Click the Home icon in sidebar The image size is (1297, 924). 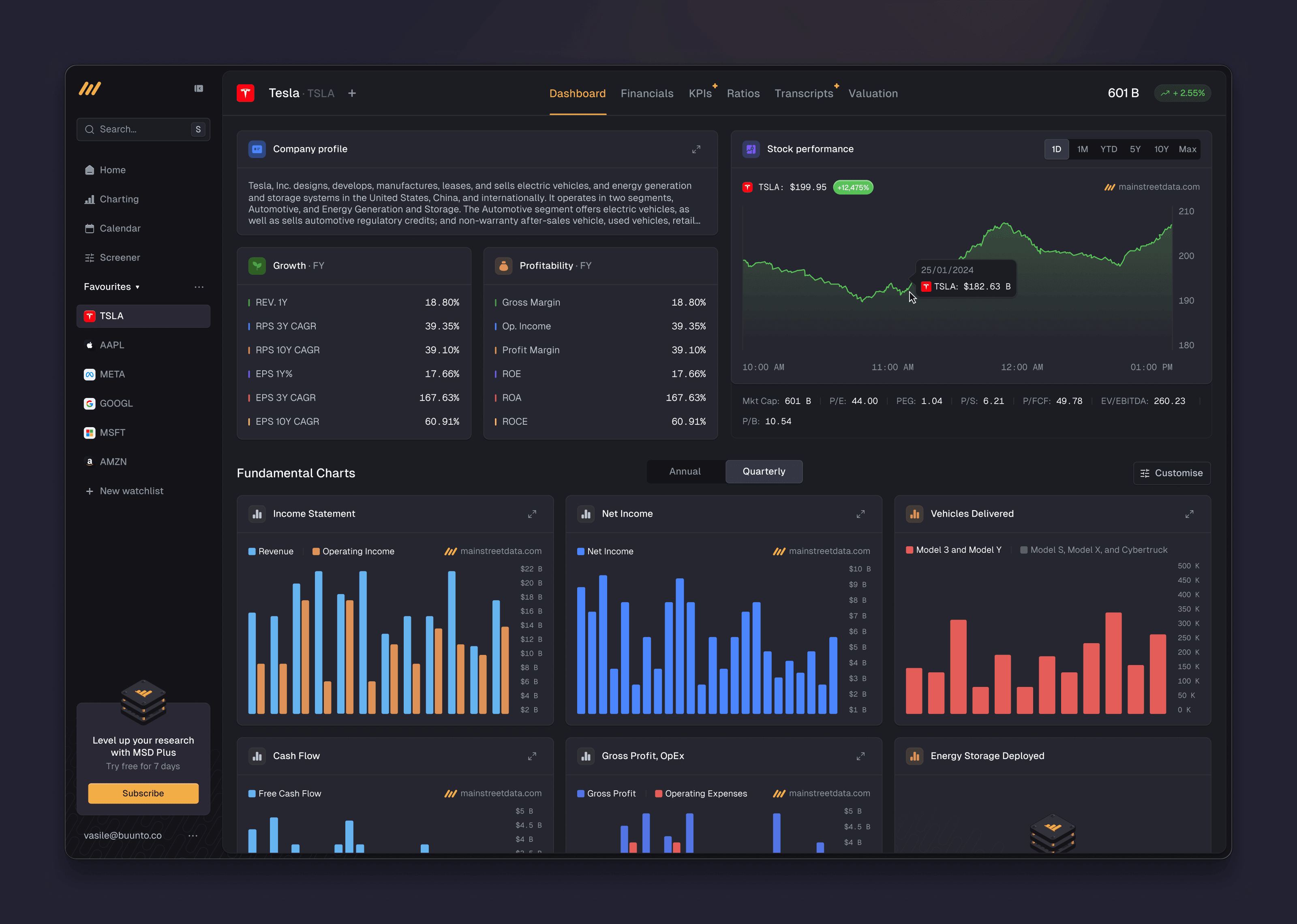click(89, 169)
